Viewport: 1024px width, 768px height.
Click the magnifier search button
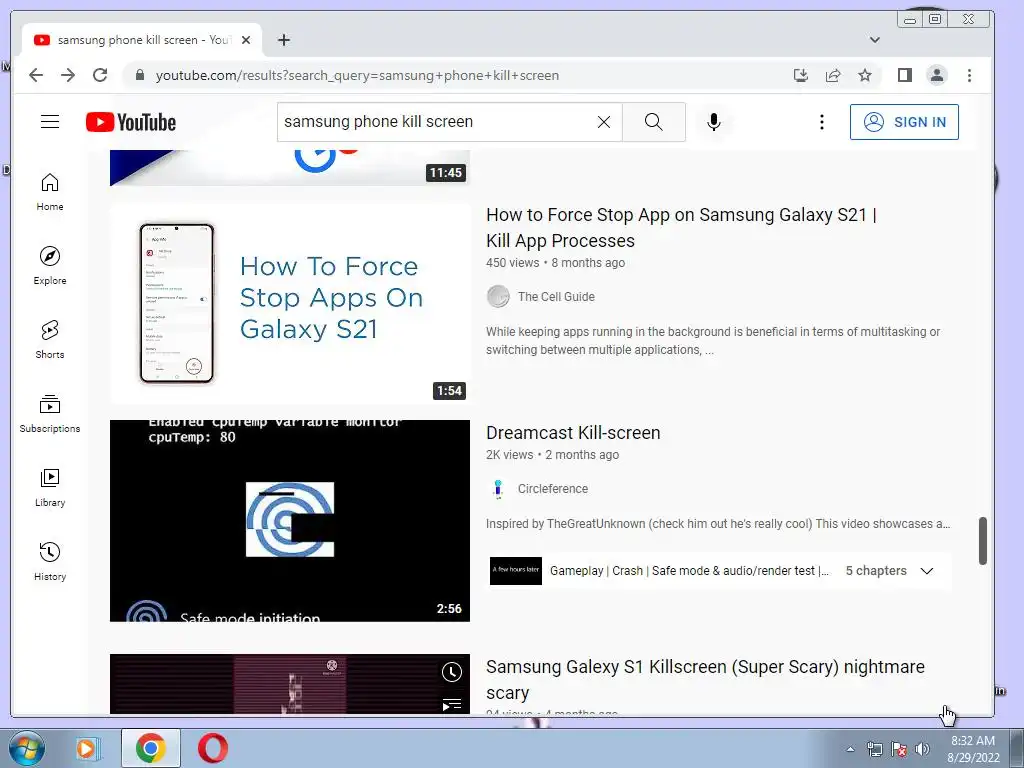654,122
